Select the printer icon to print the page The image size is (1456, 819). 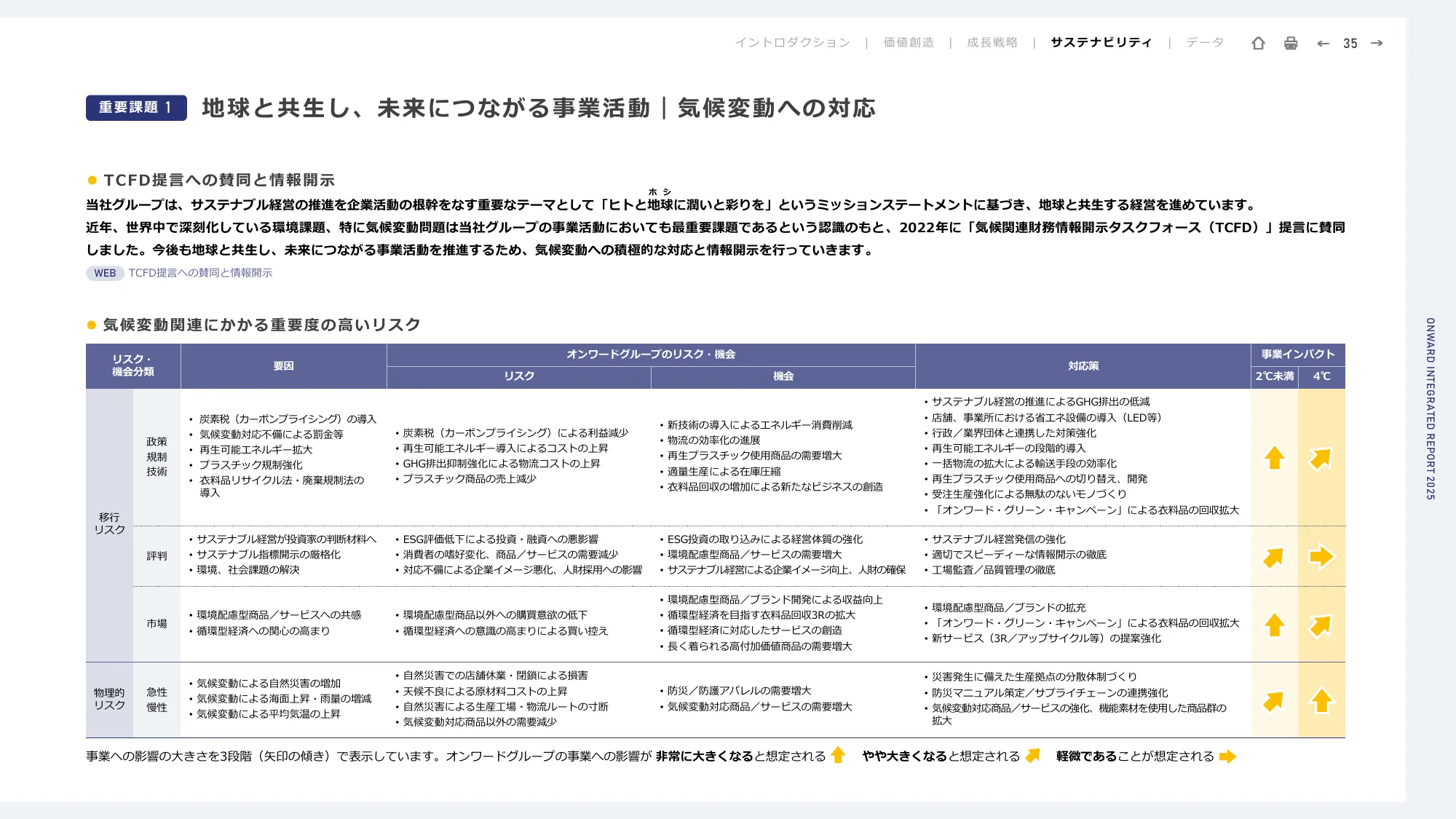pyautogui.click(x=1289, y=44)
